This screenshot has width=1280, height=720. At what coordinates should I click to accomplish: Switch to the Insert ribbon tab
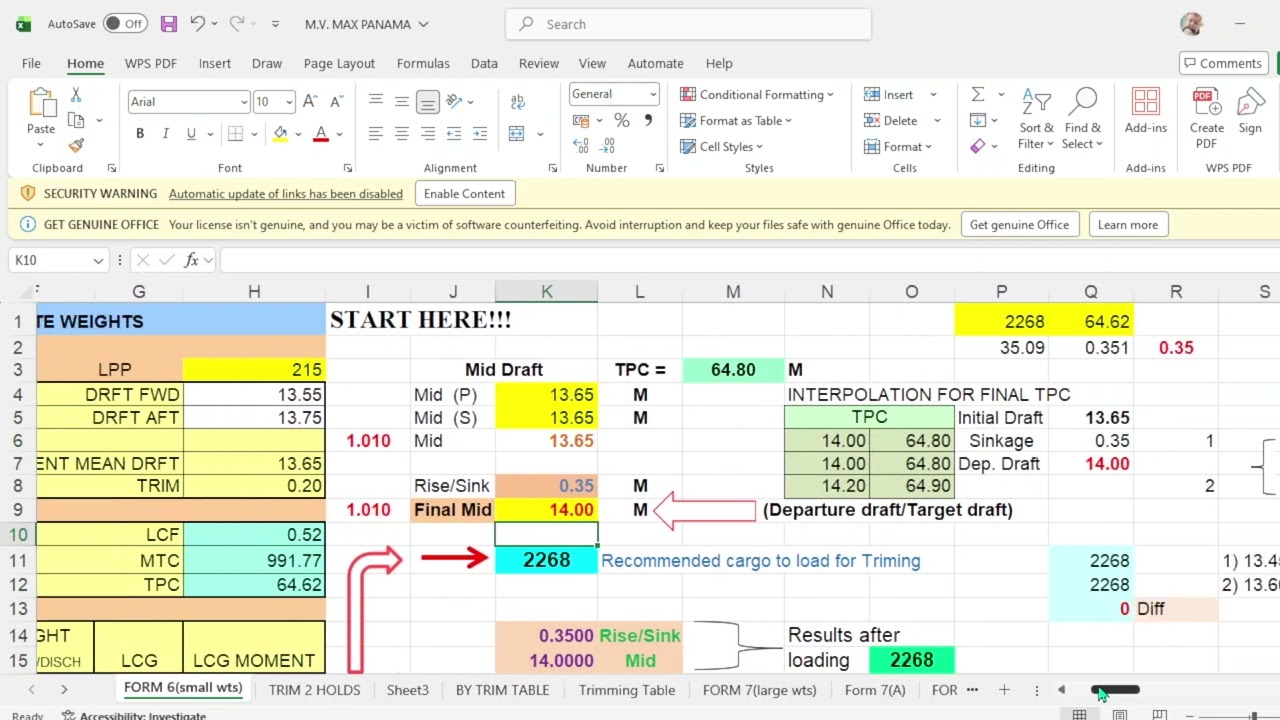point(214,63)
